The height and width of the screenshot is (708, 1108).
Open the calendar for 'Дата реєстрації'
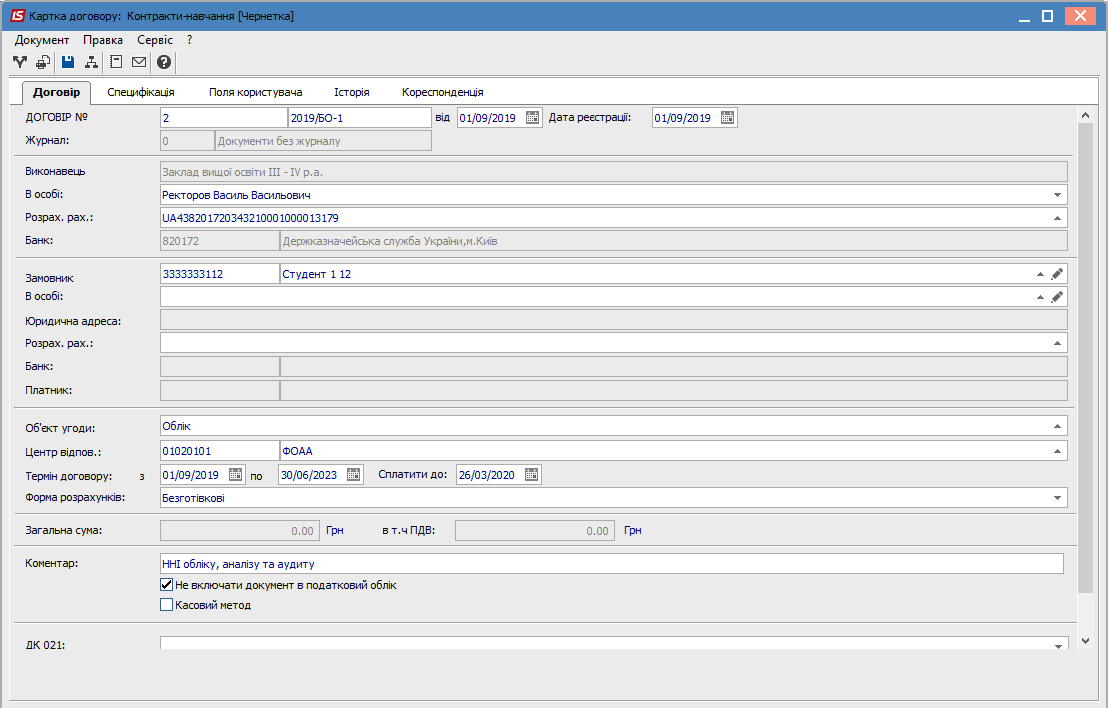tap(728, 118)
